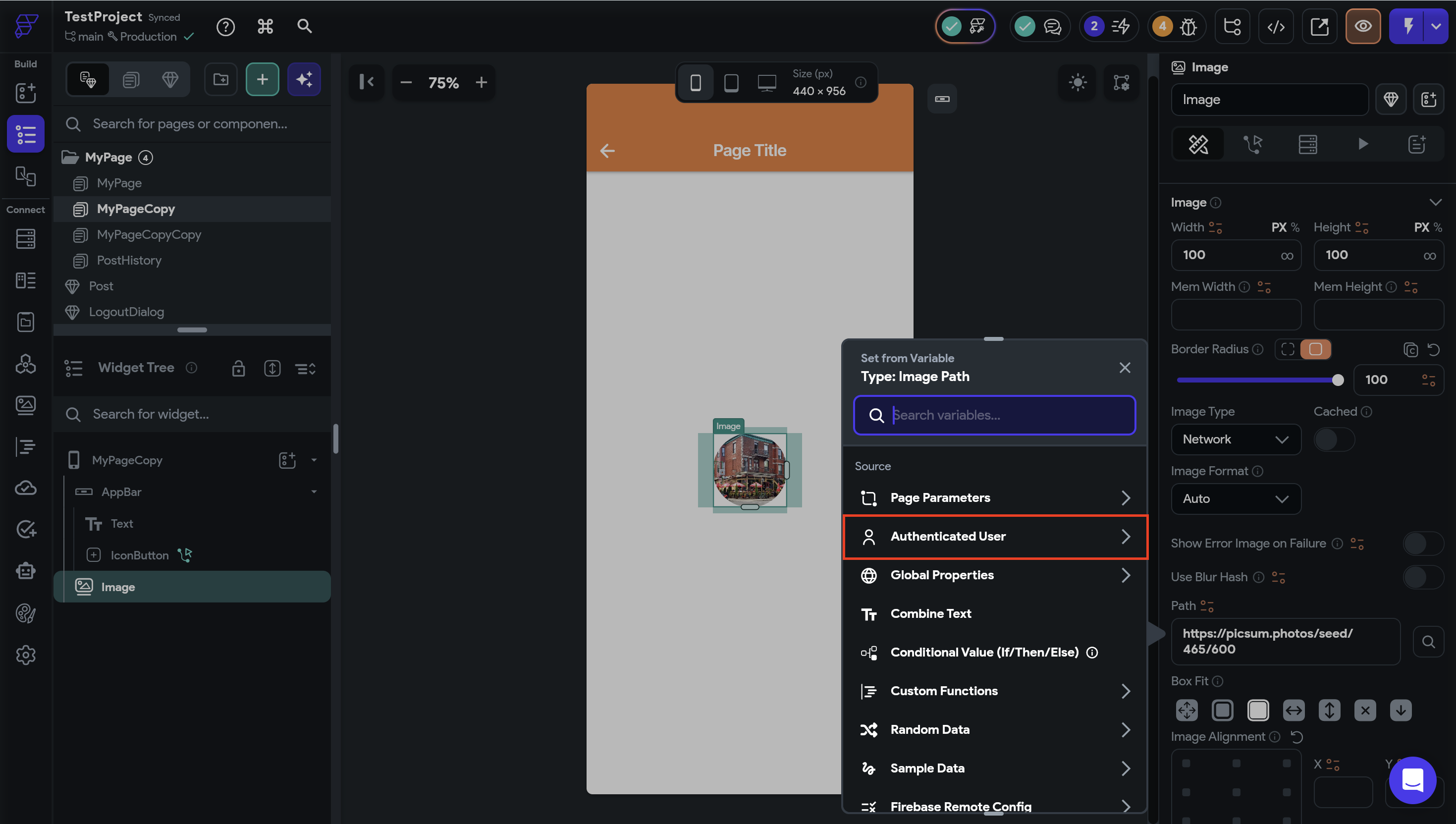Click the AI generate sparkle button
This screenshot has height=824, width=1456.
coord(304,79)
